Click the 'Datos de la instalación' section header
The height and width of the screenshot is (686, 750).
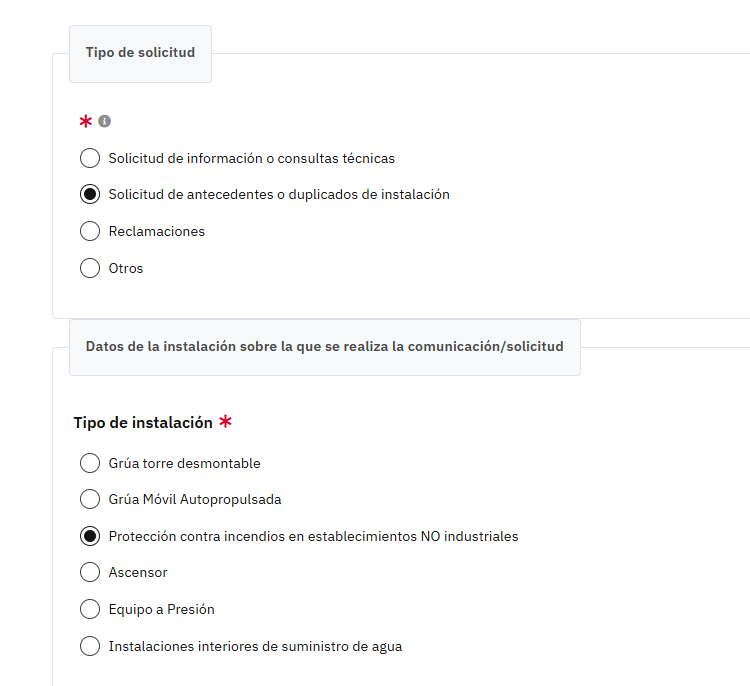pos(325,347)
